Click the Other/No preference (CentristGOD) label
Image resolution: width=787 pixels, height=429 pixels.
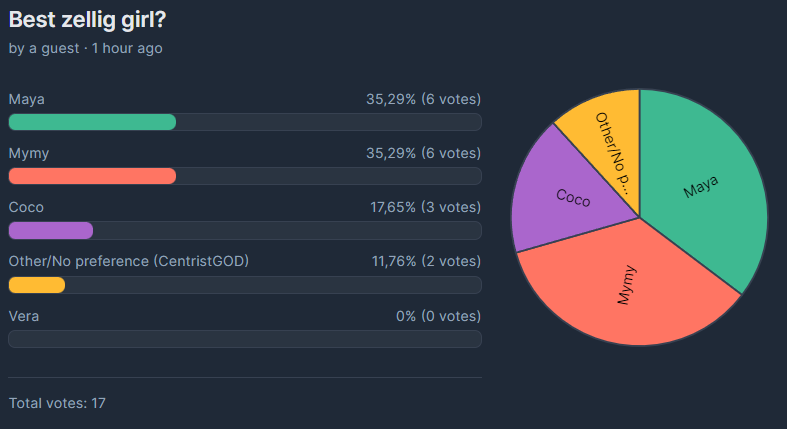(x=128, y=261)
